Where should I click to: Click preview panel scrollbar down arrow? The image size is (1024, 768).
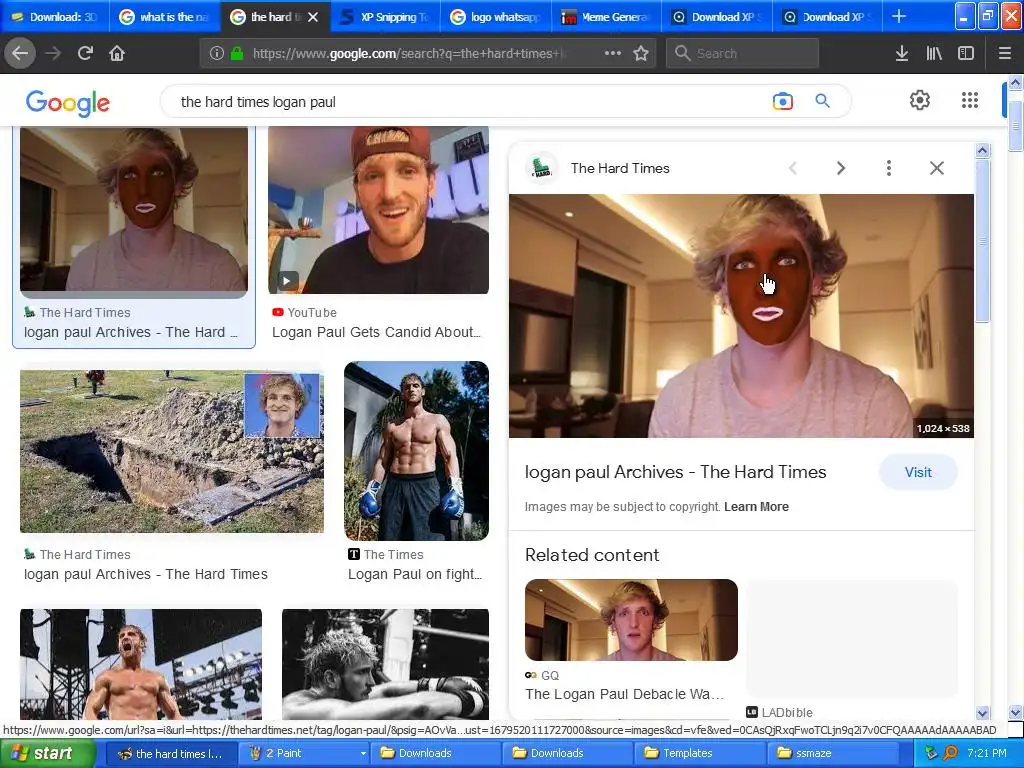click(x=982, y=713)
